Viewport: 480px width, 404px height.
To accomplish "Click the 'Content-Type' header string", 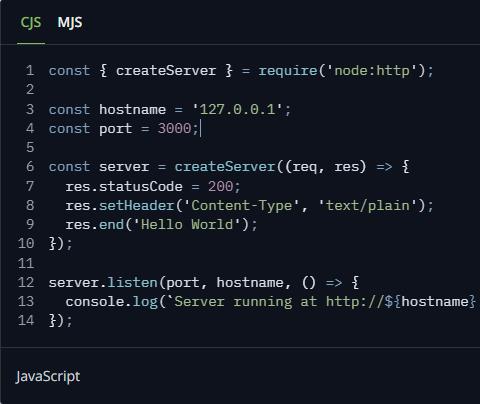I will click(x=242, y=205).
